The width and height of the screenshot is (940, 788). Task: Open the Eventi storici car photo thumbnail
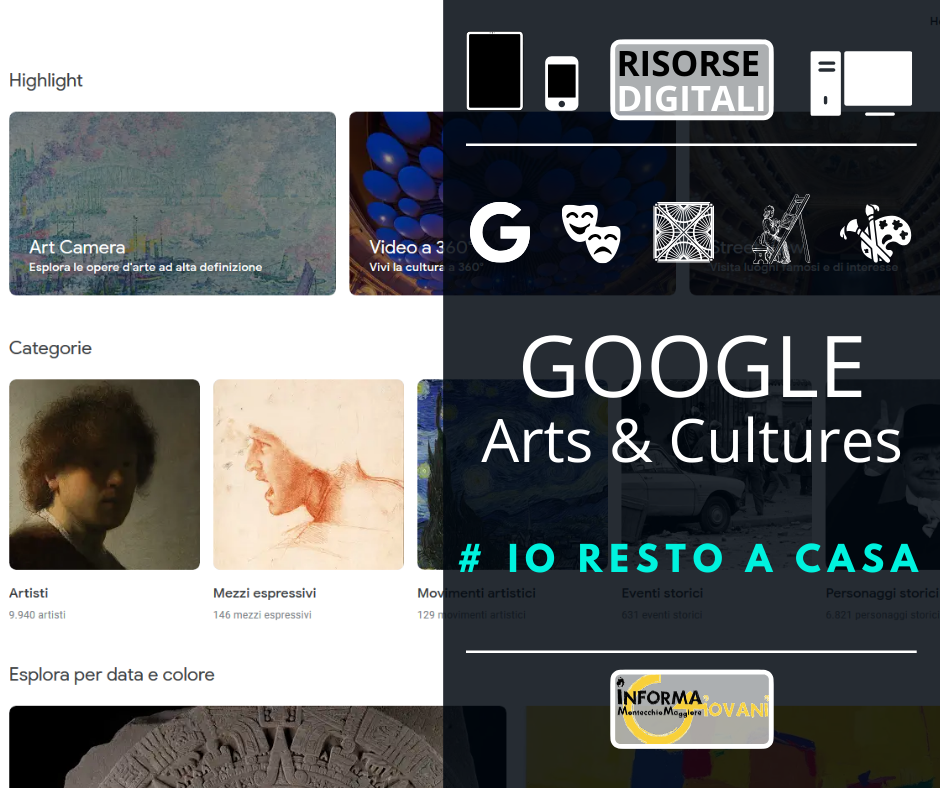(716, 474)
